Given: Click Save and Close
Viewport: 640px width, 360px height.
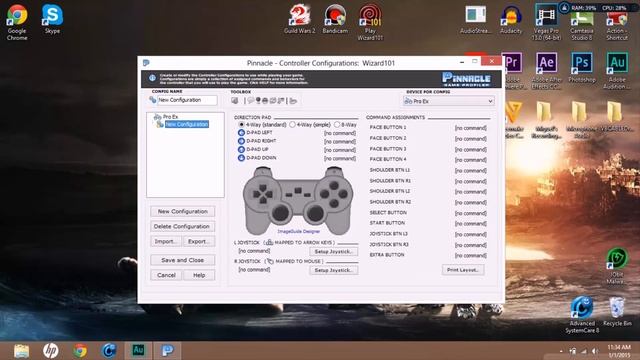Looking at the screenshot, I should 182,260.
